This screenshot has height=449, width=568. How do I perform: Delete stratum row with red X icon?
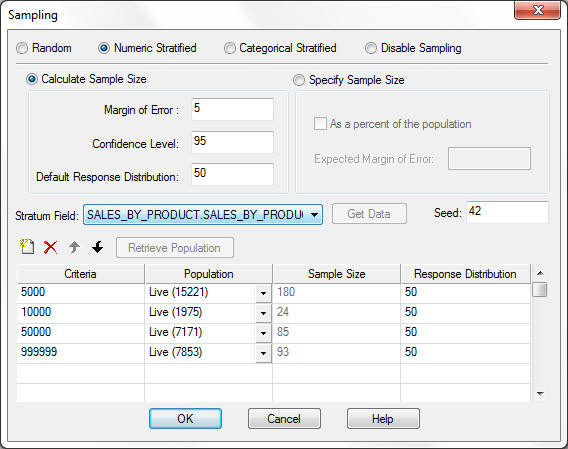pyautogui.click(x=50, y=248)
